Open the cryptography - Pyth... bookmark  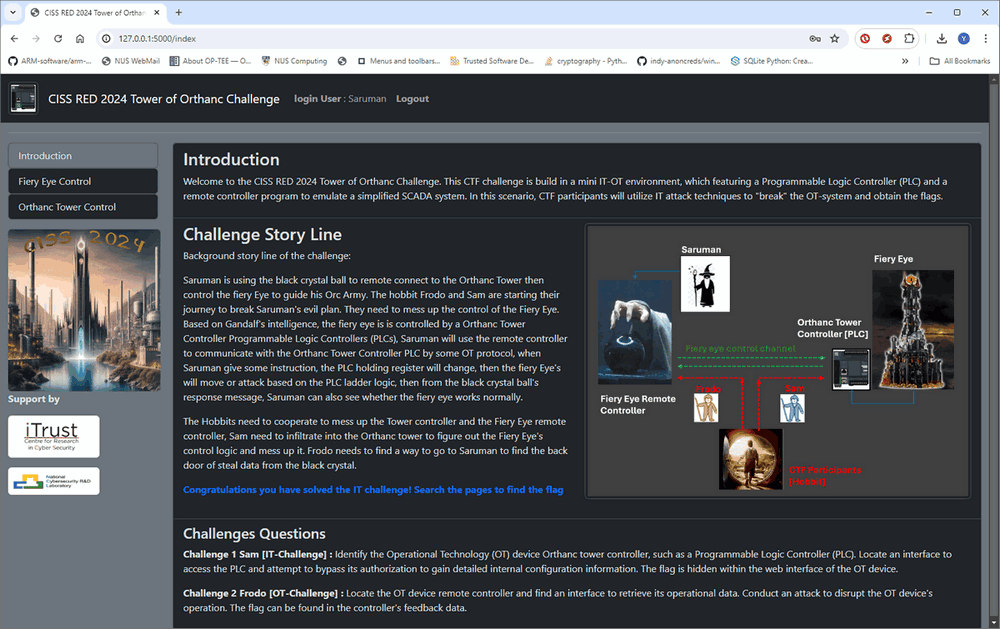tap(585, 61)
